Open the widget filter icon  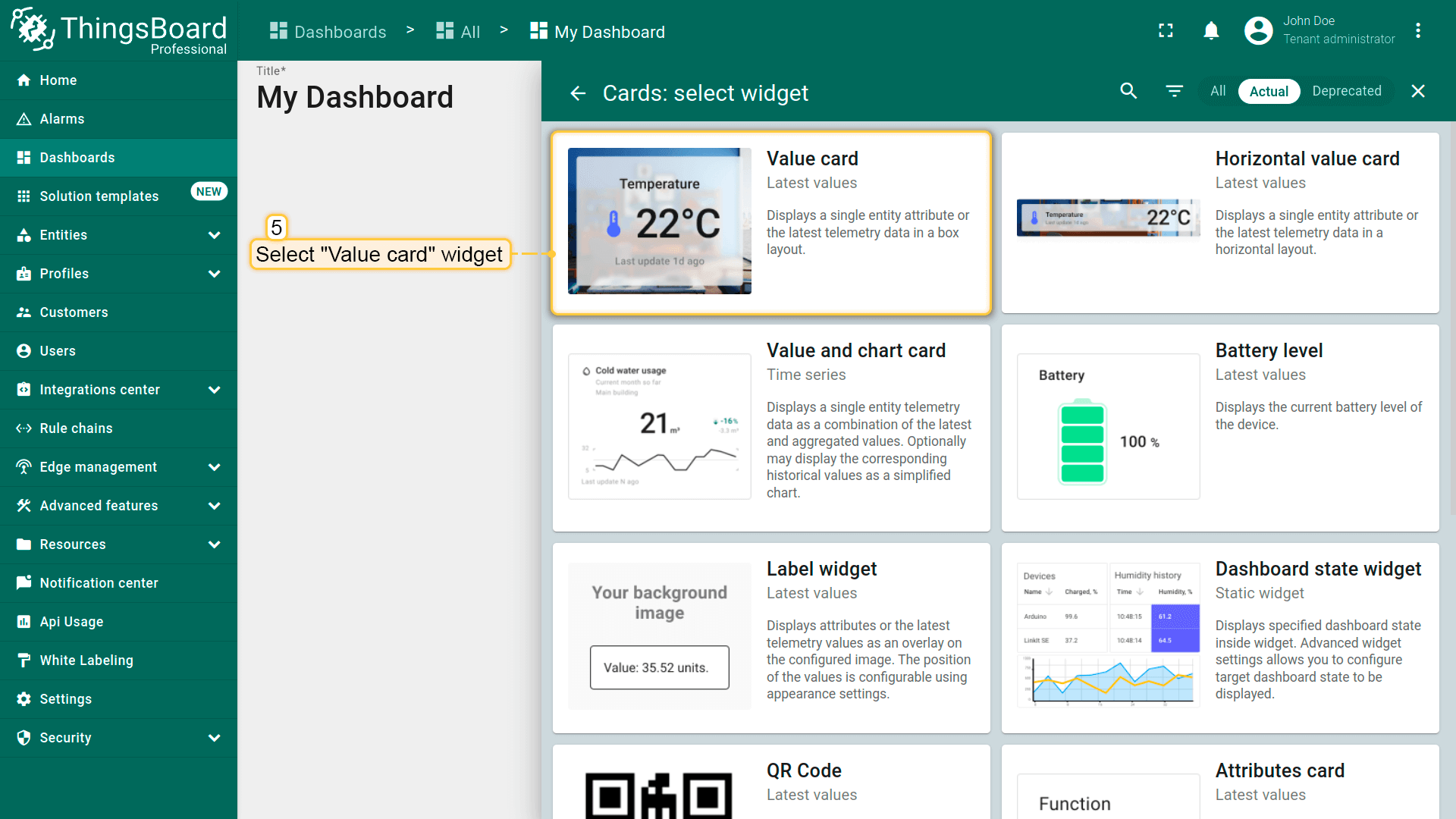click(x=1174, y=91)
